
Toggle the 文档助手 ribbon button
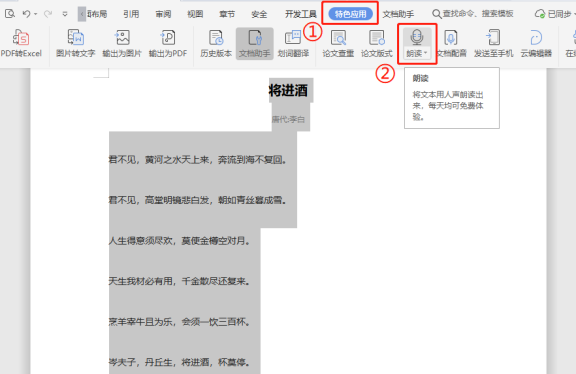point(255,43)
